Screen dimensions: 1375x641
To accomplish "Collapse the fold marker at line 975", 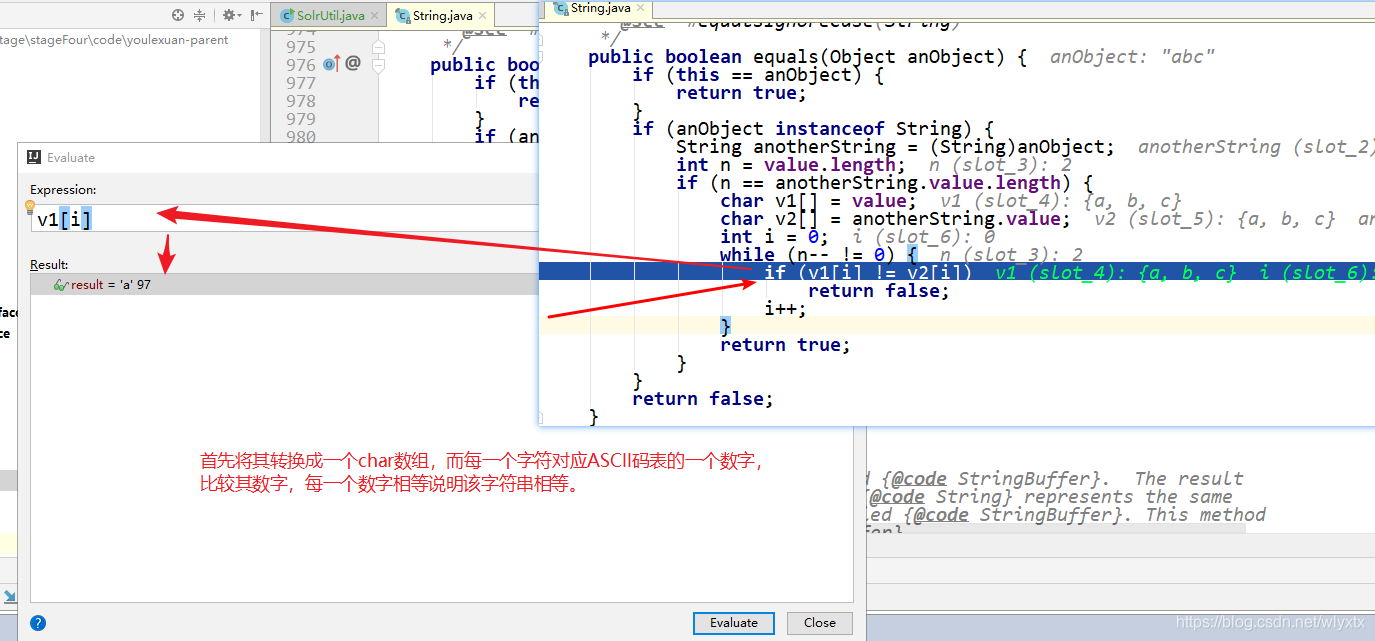I will coord(378,47).
